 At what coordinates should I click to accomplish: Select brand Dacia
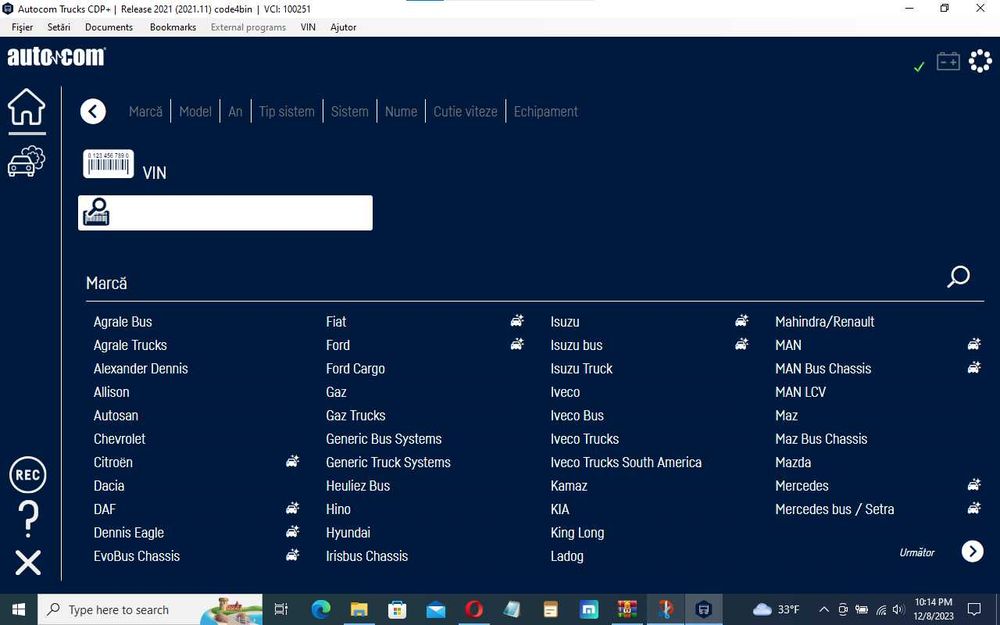(109, 486)
